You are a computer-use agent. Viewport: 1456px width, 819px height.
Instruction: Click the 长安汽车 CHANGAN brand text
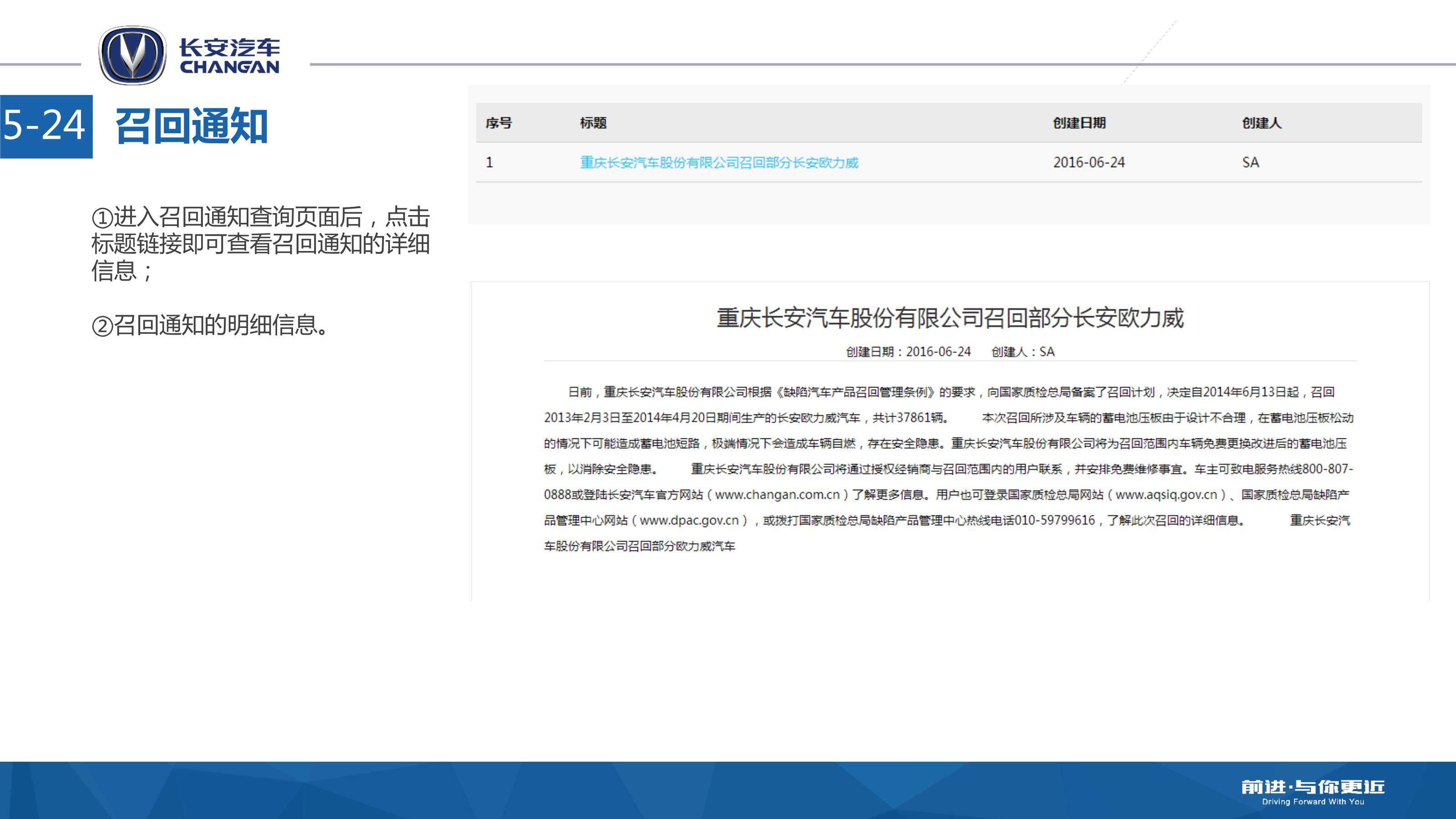tap(229, 56)
